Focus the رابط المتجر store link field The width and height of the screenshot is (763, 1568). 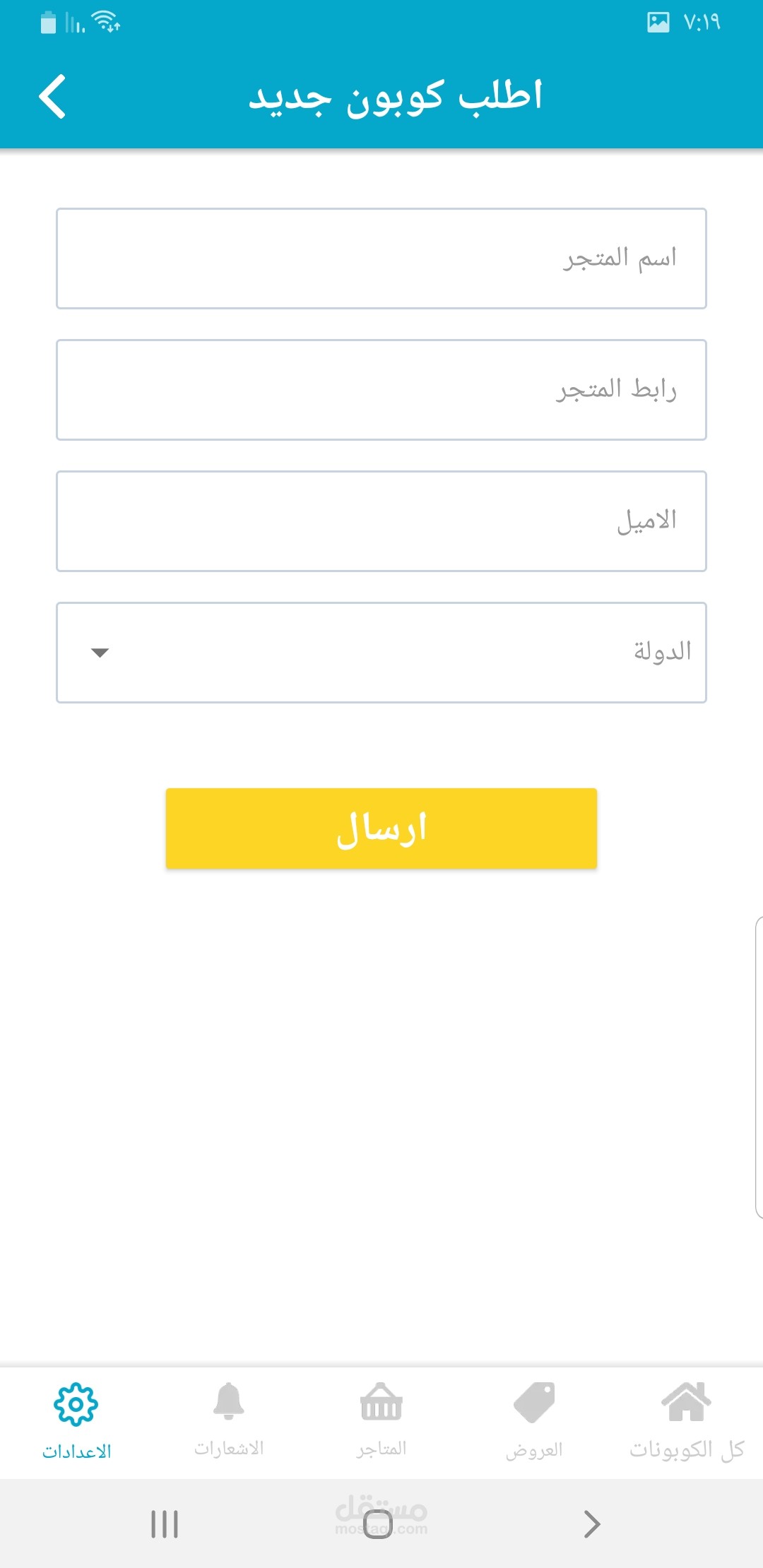coord(381,390)
